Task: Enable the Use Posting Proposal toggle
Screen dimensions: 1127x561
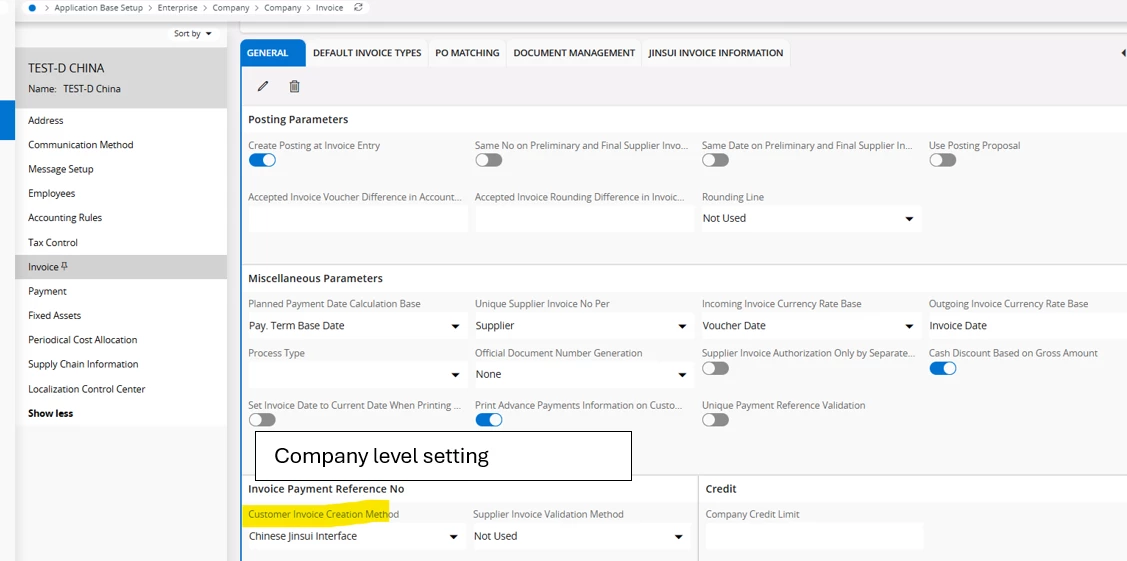Action: (942, 160)
